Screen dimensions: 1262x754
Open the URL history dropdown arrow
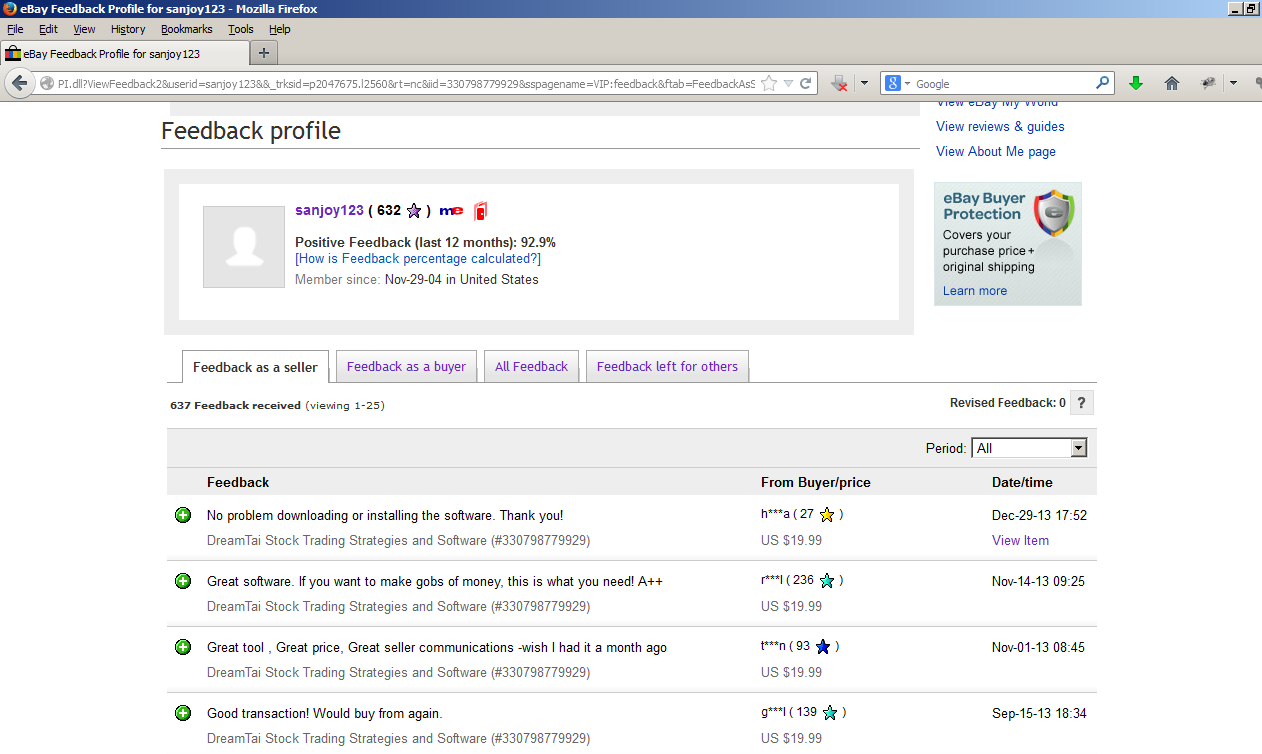tap(788, 84)
